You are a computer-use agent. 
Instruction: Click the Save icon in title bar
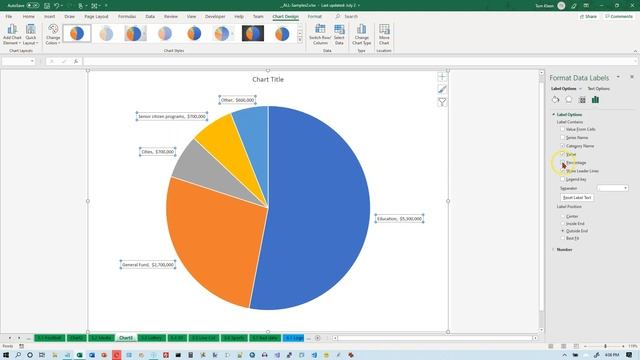click(x=47, y=6)
